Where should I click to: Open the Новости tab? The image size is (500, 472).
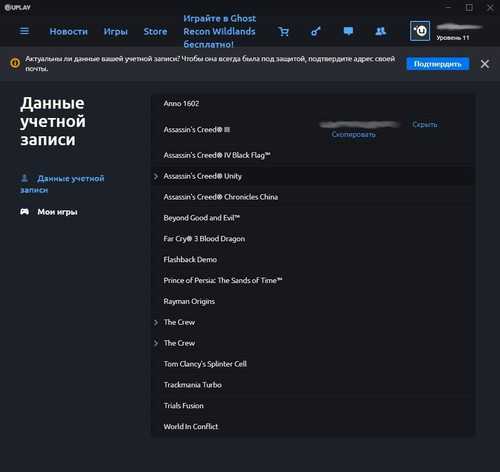(69, 31)
